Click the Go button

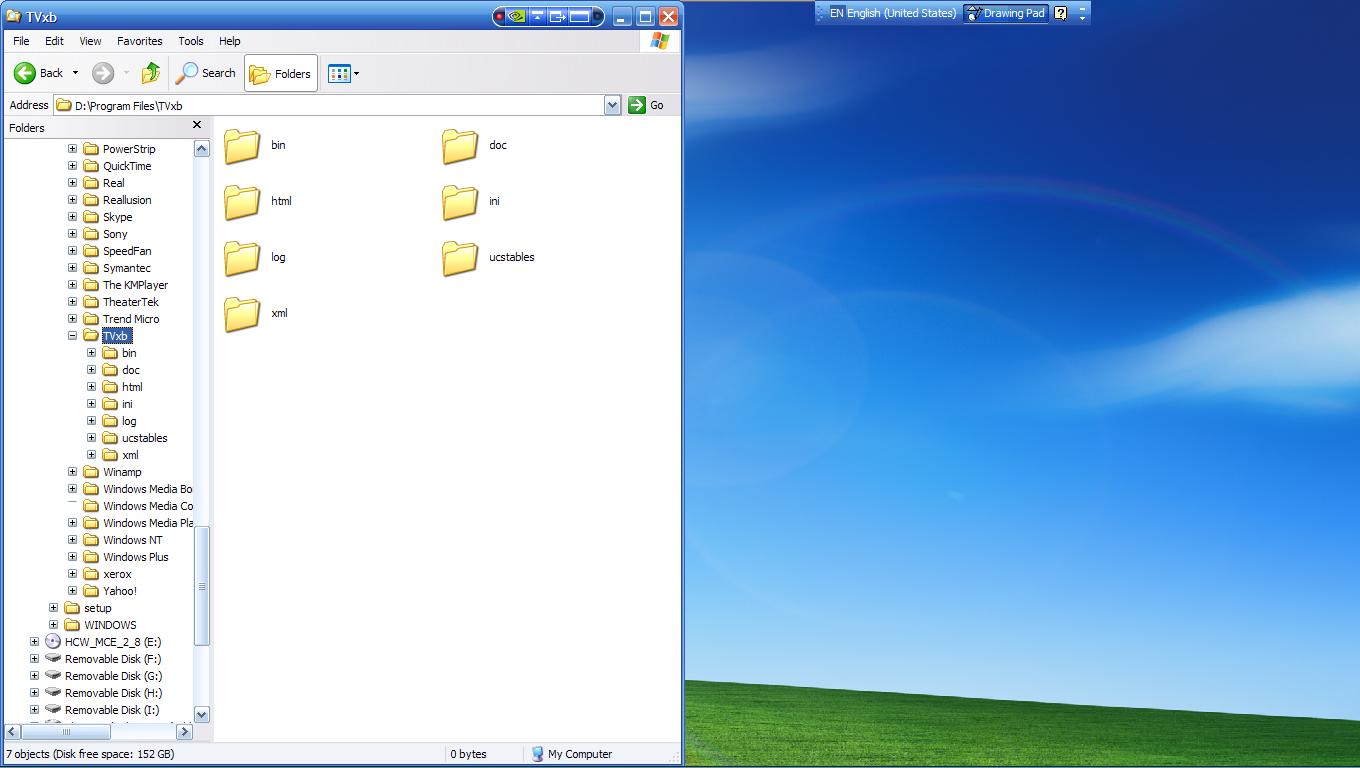tap(646, 105)
